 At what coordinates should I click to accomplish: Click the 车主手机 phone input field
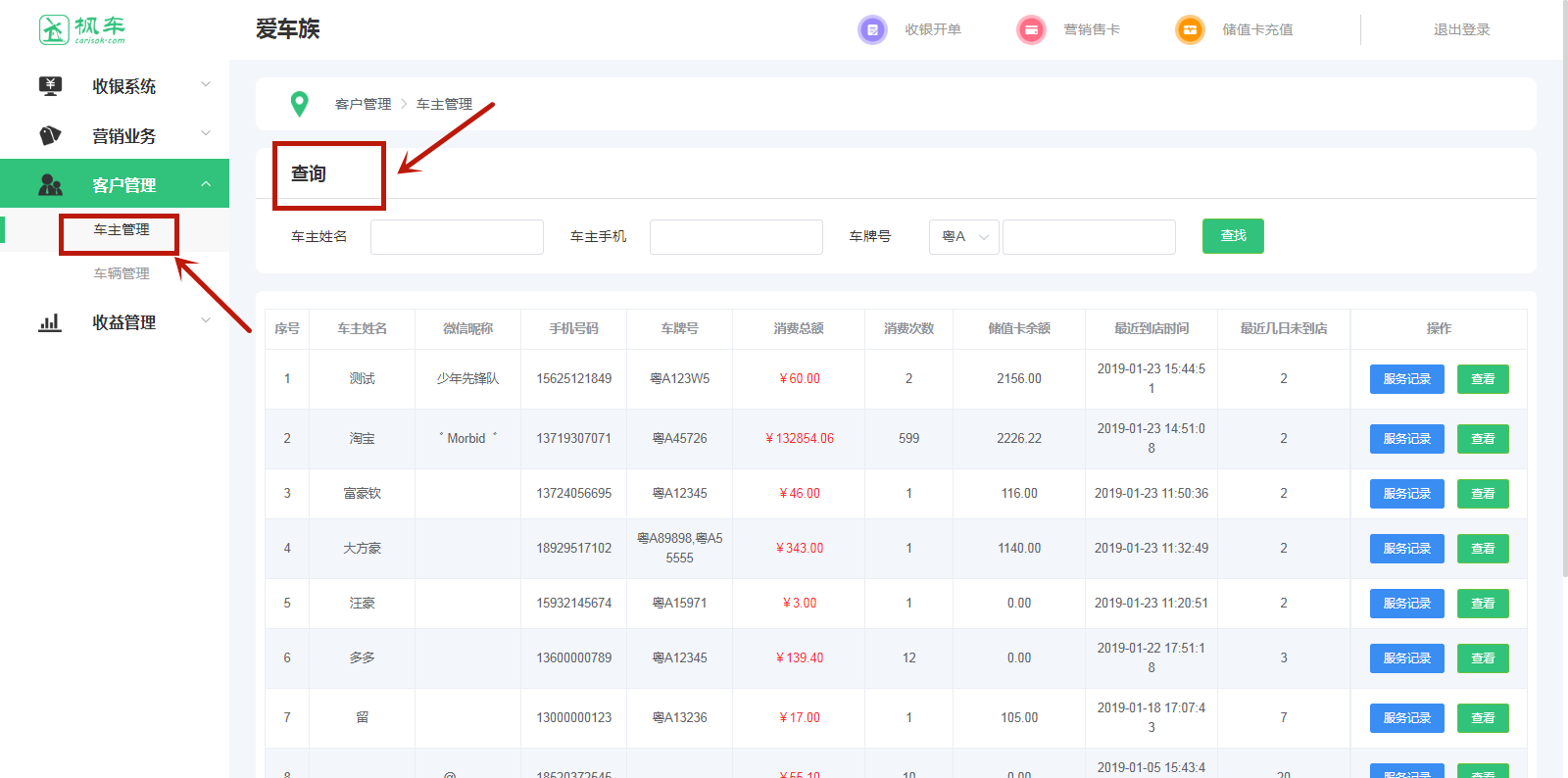click(736, 237)
